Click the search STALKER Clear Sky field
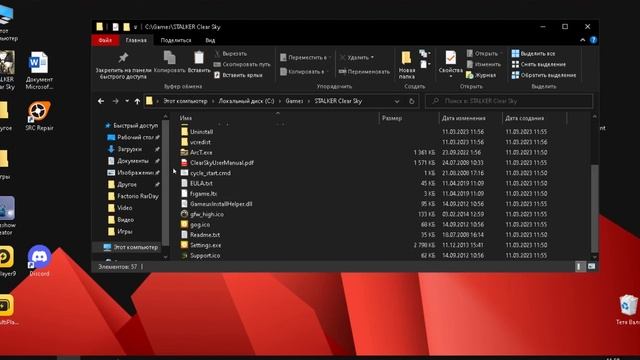Image resolution: width=640 pixels, height=360 pixels. 509,101
